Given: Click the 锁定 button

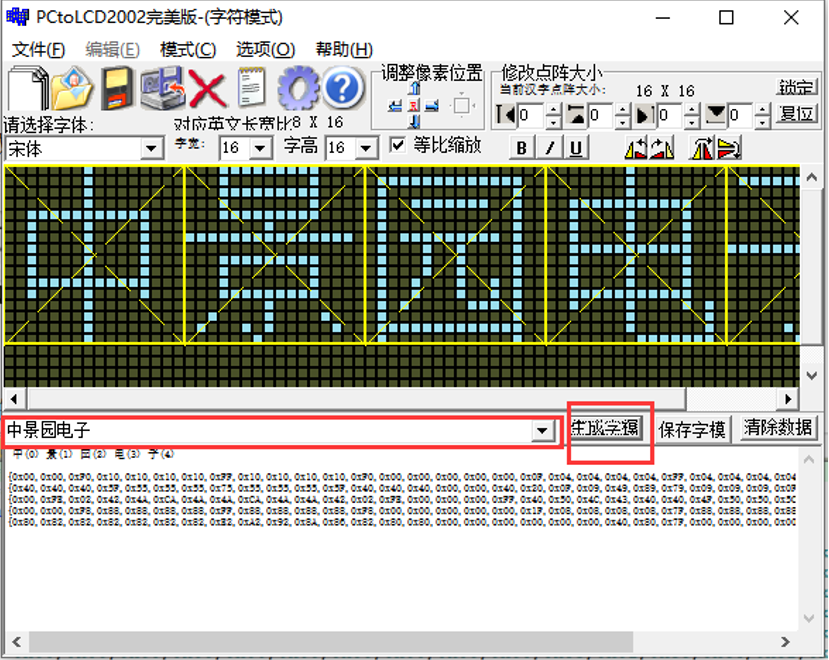Looking at the screenshot, I should pos(797,87).
